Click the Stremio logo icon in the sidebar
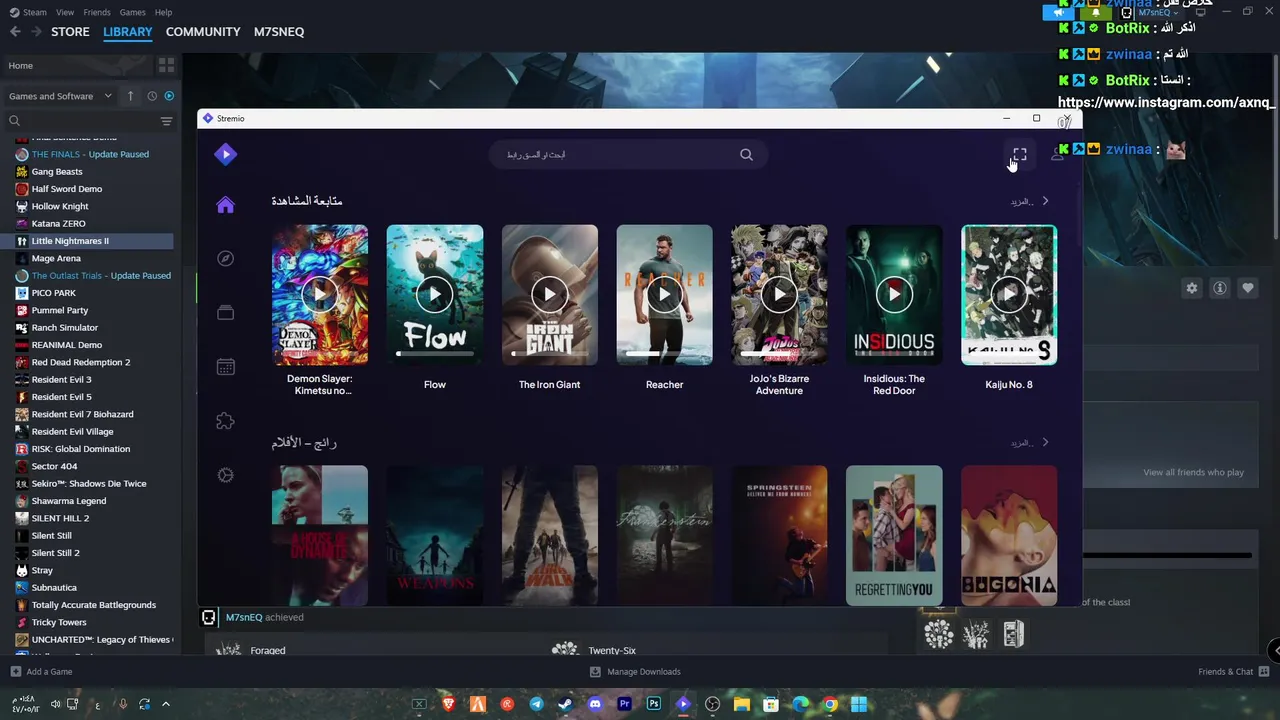The height and width of the screenshot is (720, 1280). (x=226, y=154)
